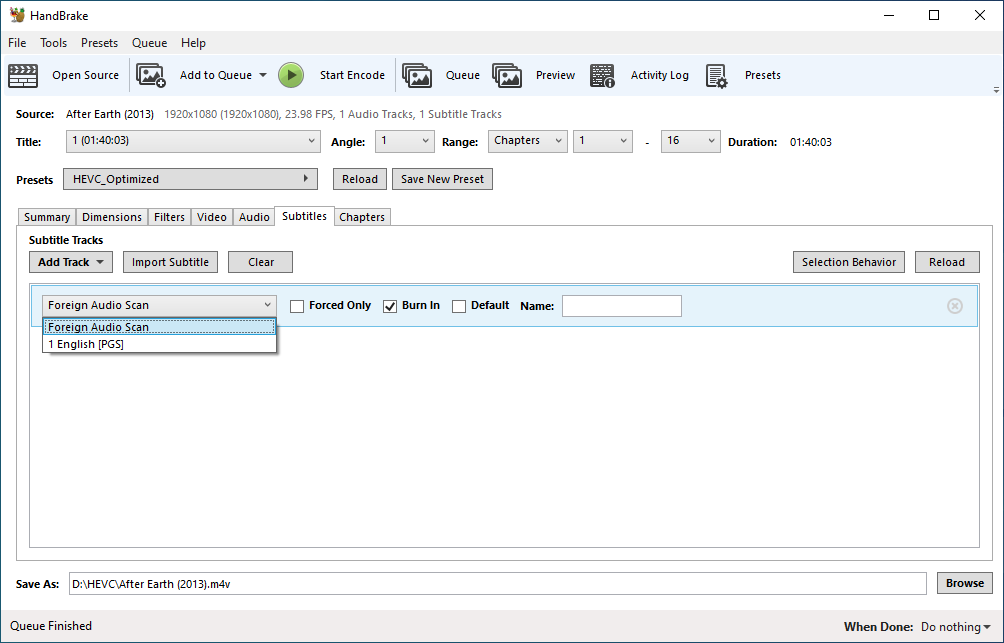Screen dimensions: 1004x643
Task: Click the Save As path field
Action: click(x=498, y=583)
